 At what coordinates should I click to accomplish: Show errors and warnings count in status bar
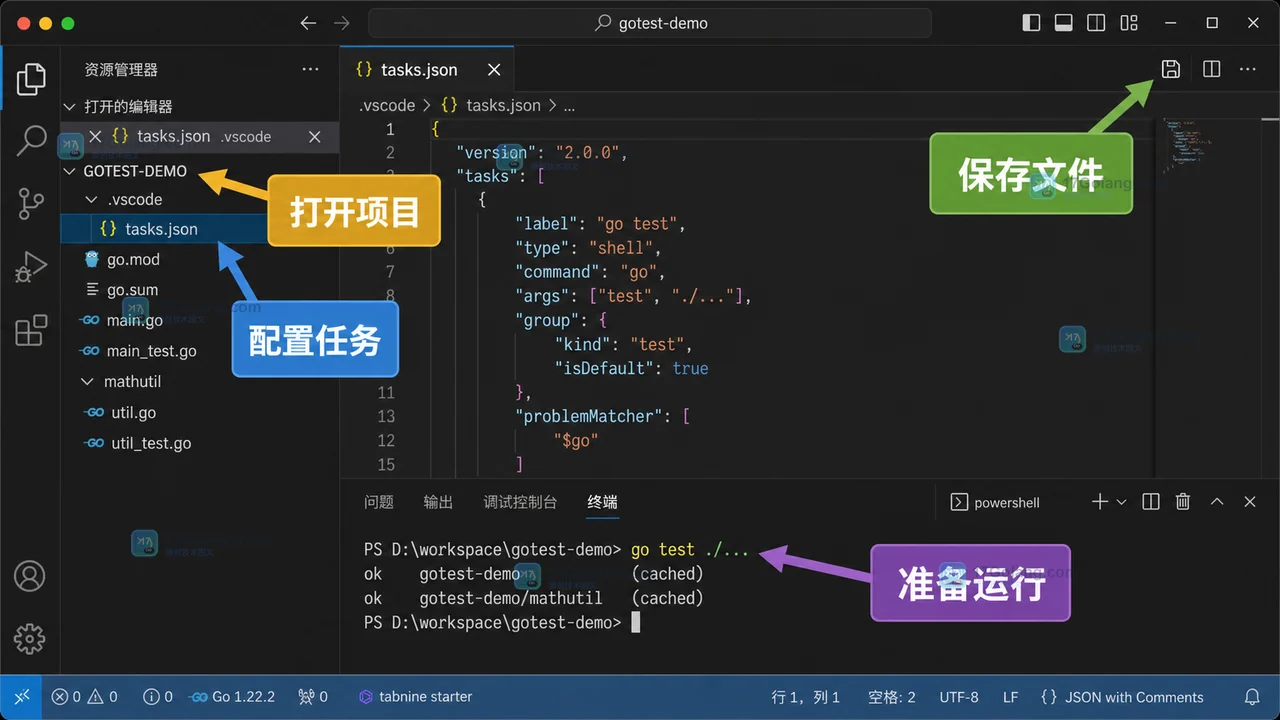click(85, 697)
